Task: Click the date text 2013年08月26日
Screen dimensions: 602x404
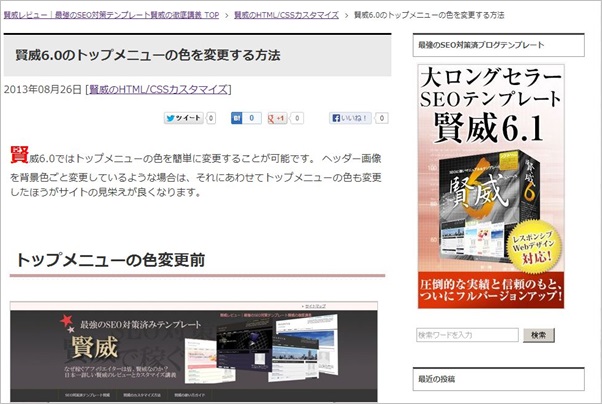Action: click(x=43, y=89)
